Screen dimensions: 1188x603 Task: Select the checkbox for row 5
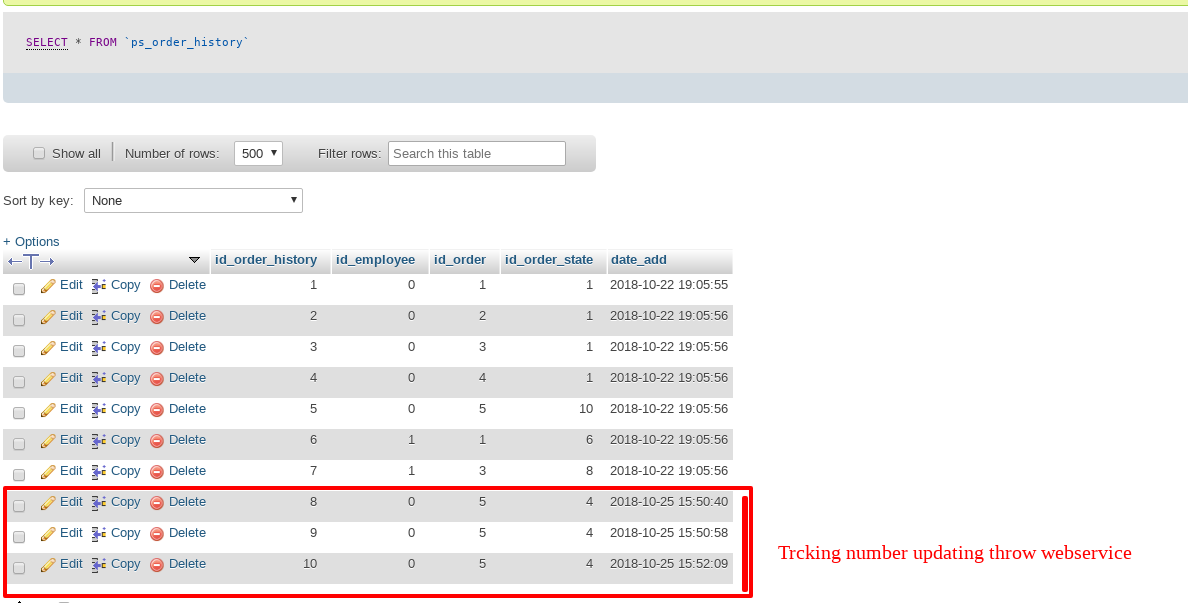pos(19,413)
